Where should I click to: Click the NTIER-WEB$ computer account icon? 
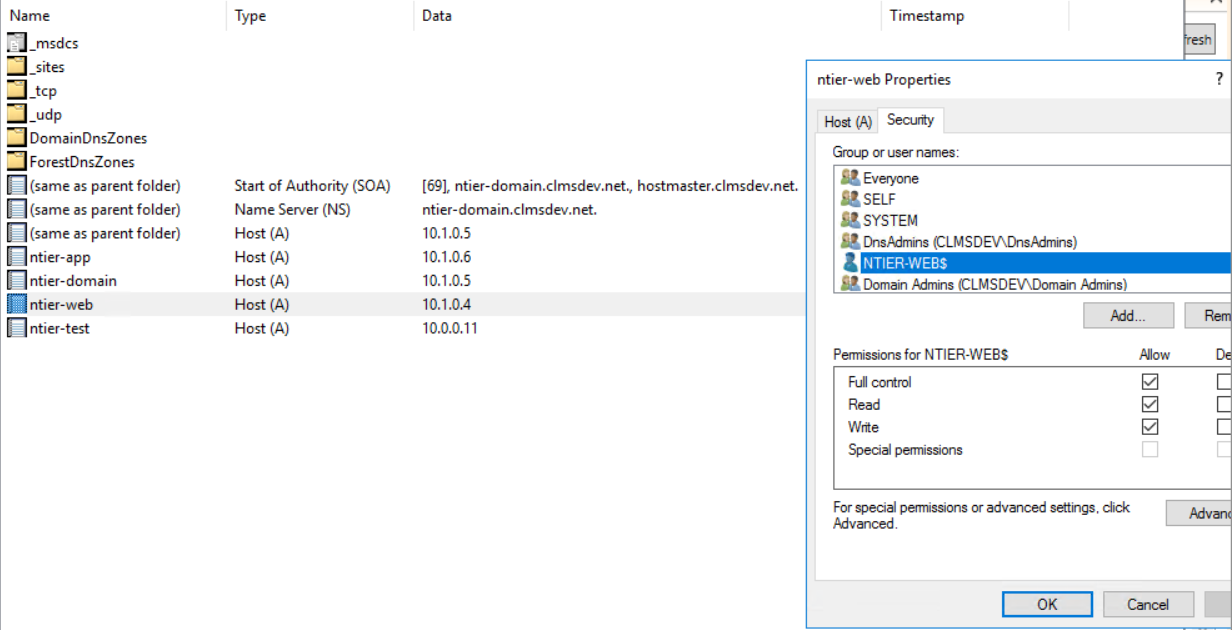pos(850,263)
